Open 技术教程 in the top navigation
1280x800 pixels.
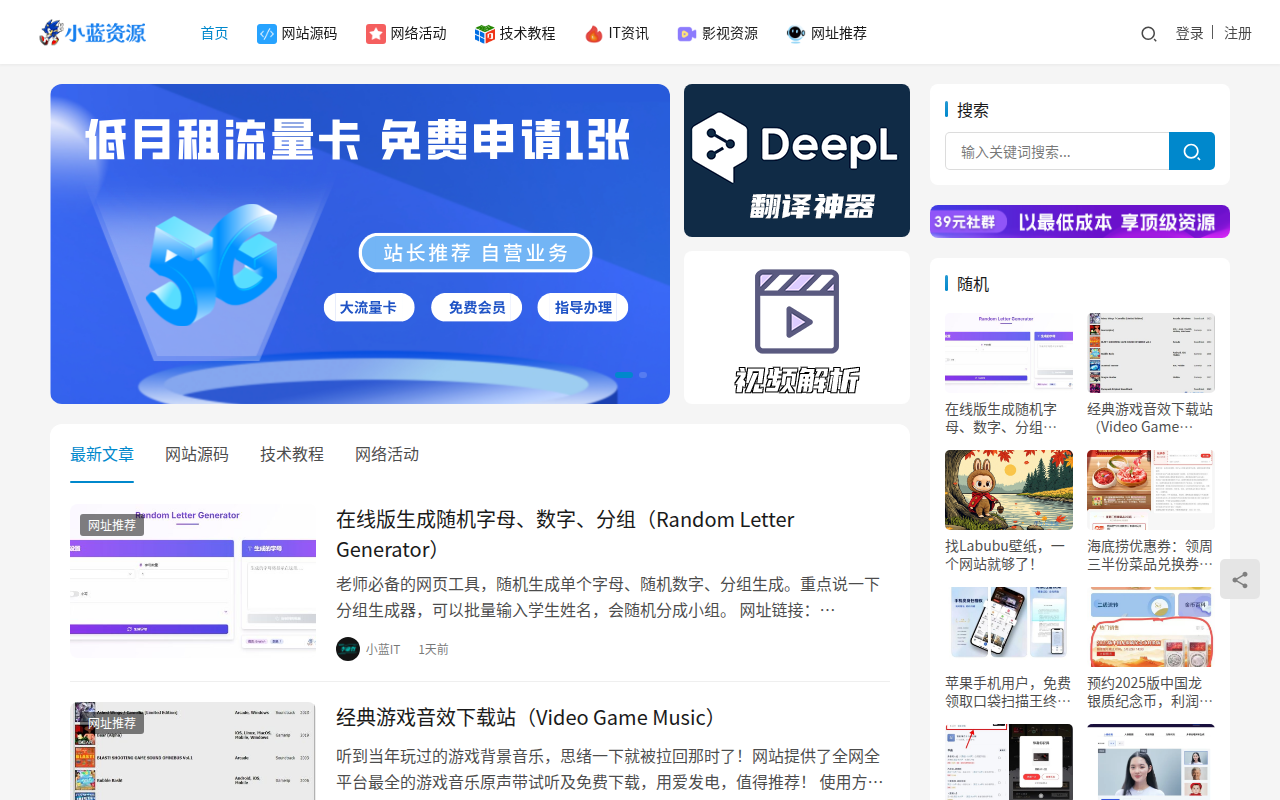click(527, 33)
